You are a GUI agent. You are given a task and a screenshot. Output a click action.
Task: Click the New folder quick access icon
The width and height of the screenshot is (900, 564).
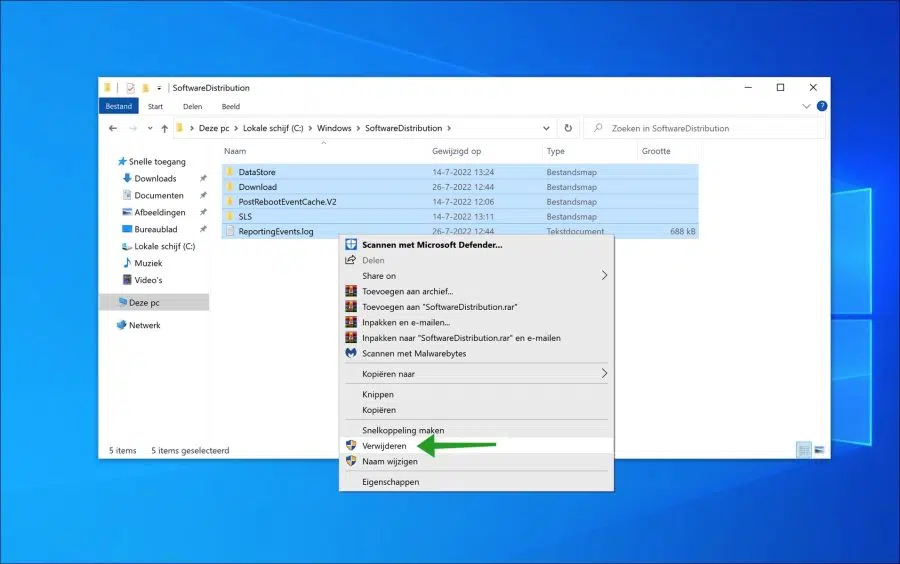click(145, 88)
